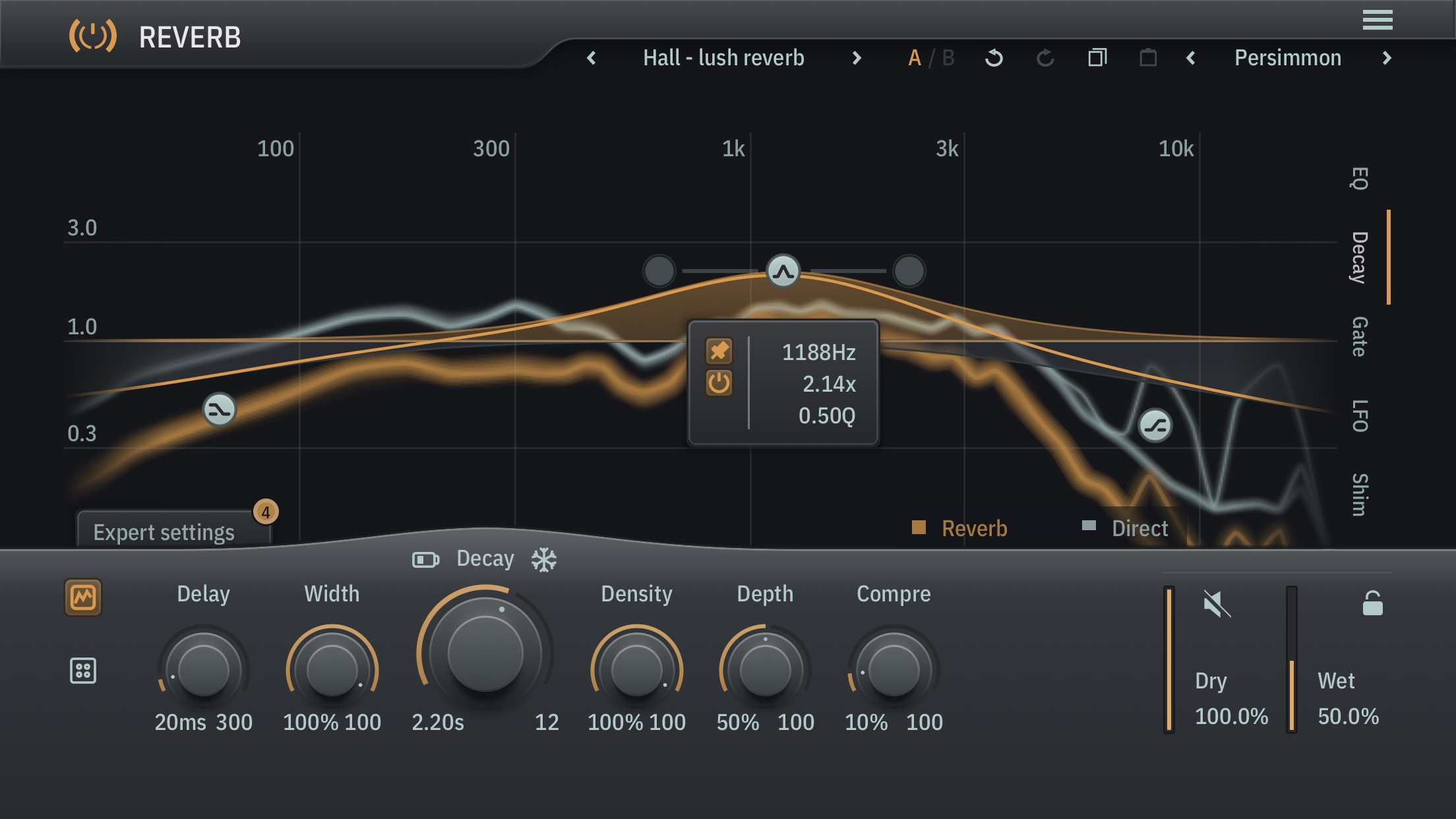Viewport: 1456px width, 819px height.
Task: Click the redo arrow icon
Action: [x=1045, y=58]
